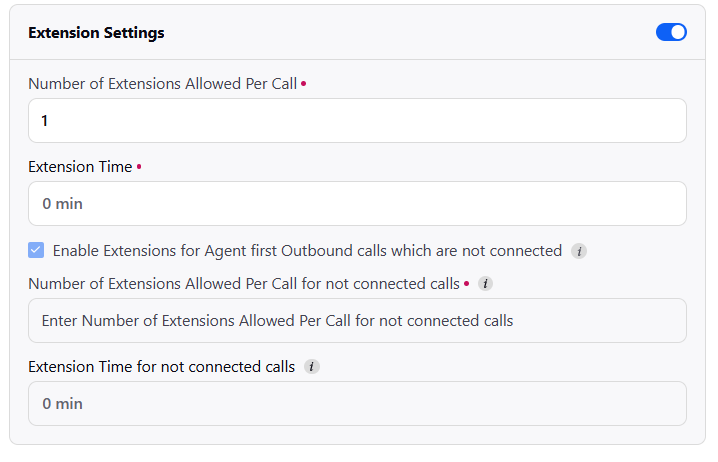Click the Extension Time for not connected calls label
Viewport: 718px width, 462px height.
(162, 367)
